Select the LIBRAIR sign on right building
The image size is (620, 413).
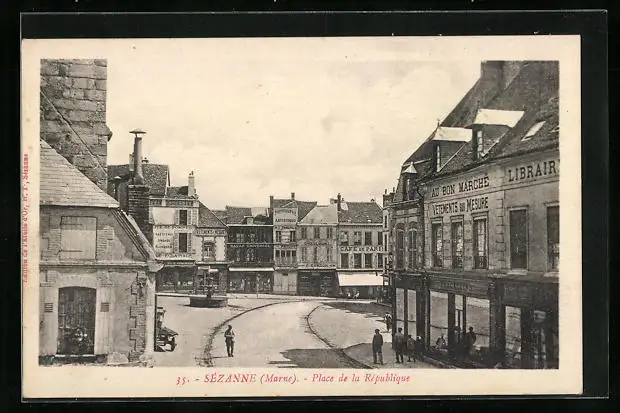point(531,171)
